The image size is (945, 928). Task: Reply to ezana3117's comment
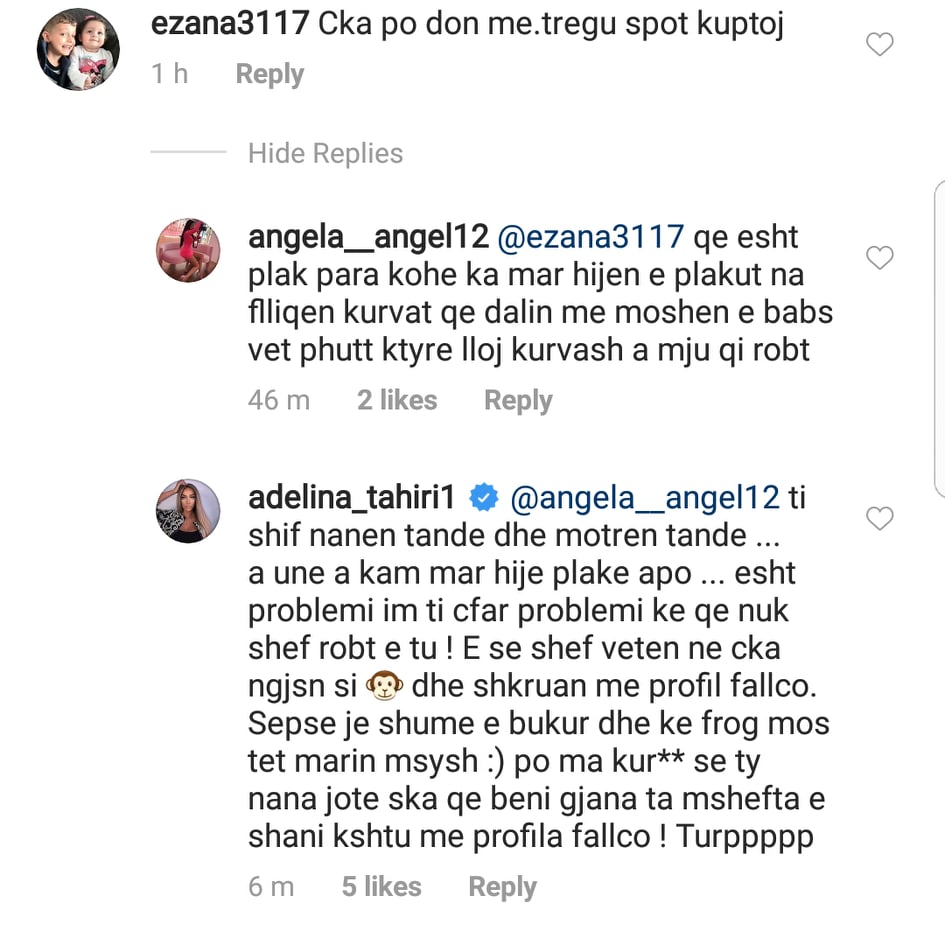pyautogui.click(x=269, y=75)
